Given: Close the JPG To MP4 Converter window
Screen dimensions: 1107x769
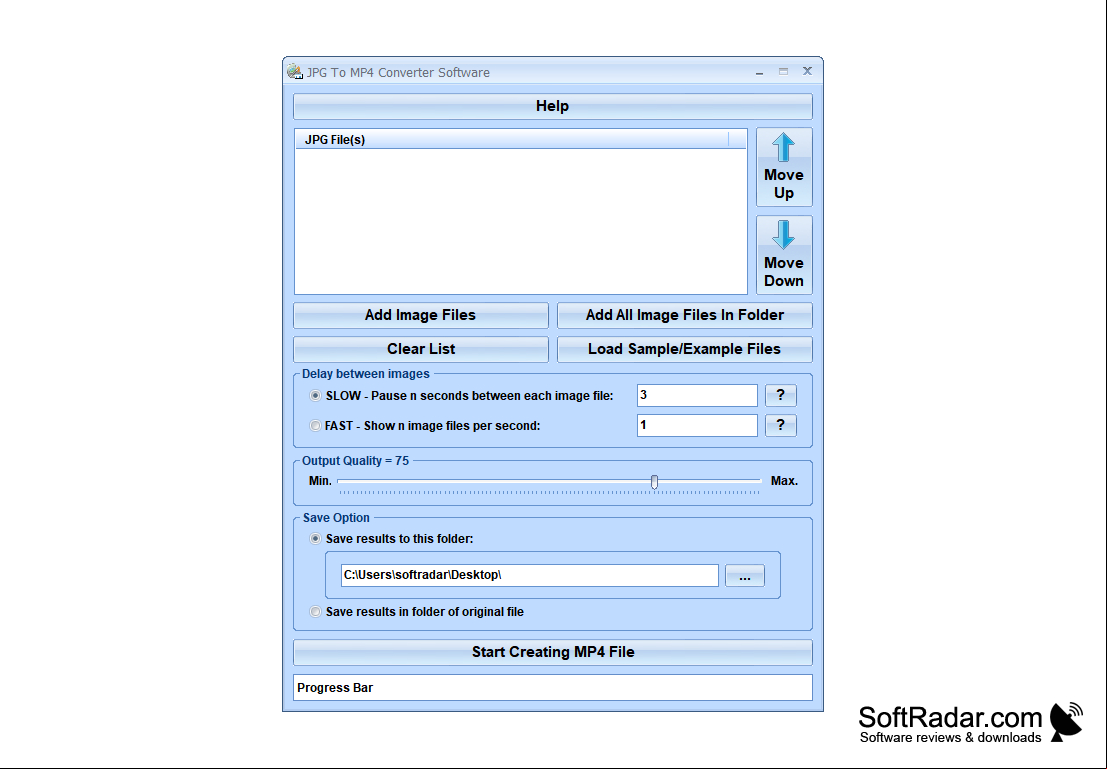Looking at the screenshot, I should (808, 71).
